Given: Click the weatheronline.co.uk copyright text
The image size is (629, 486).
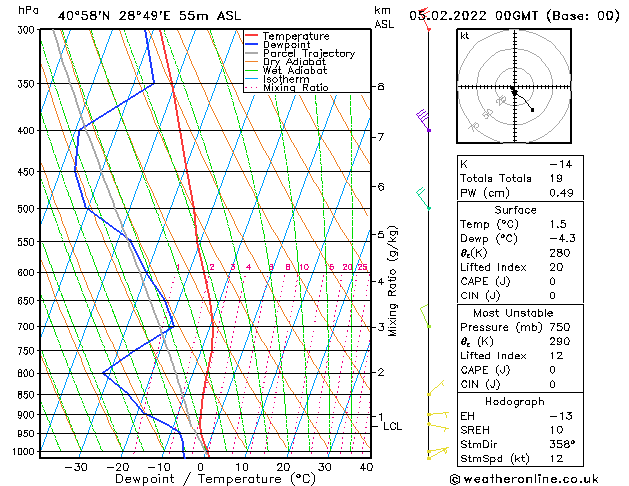Looking at the screenshot, I should 524,479.
